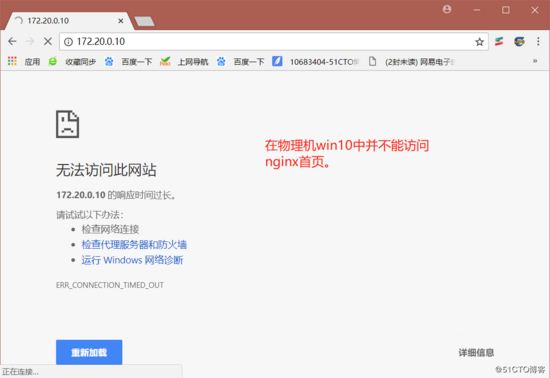The image size is (550, 378).
Task: Focus the address bar showing 172.20.0.10
Action: point(274,42)
